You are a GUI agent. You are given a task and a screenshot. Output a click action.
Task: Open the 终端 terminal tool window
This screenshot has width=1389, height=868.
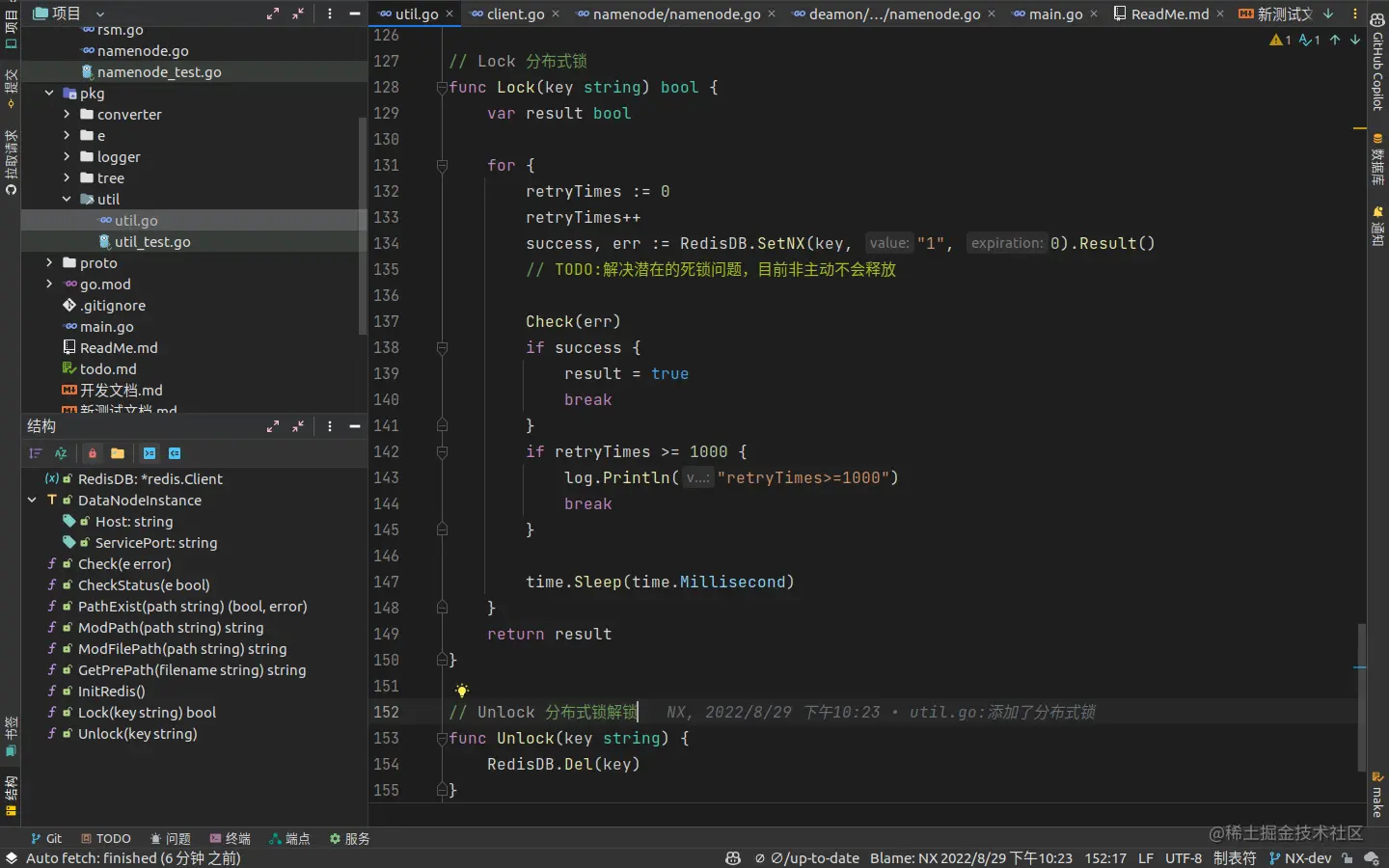point(230,839)
